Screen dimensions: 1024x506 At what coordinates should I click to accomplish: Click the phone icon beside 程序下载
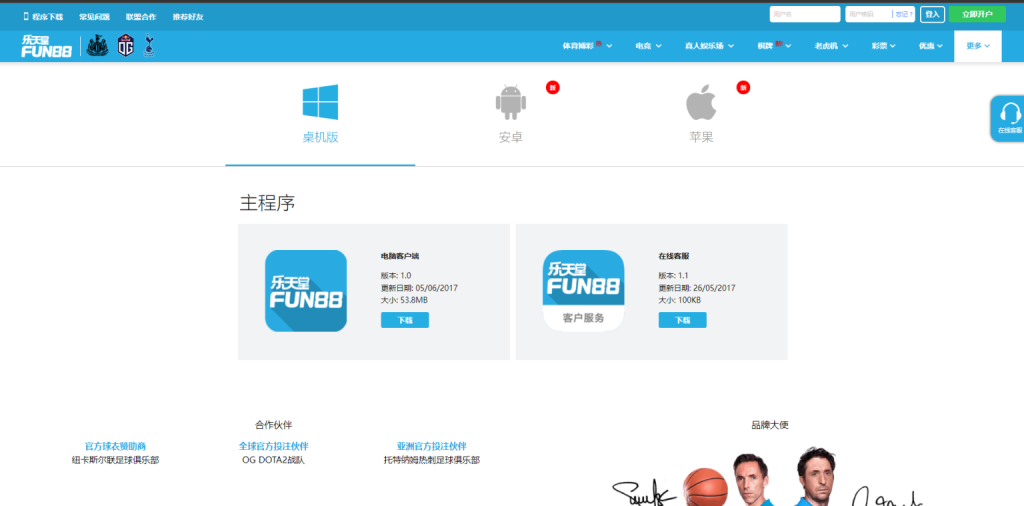(x=26, y=16)
